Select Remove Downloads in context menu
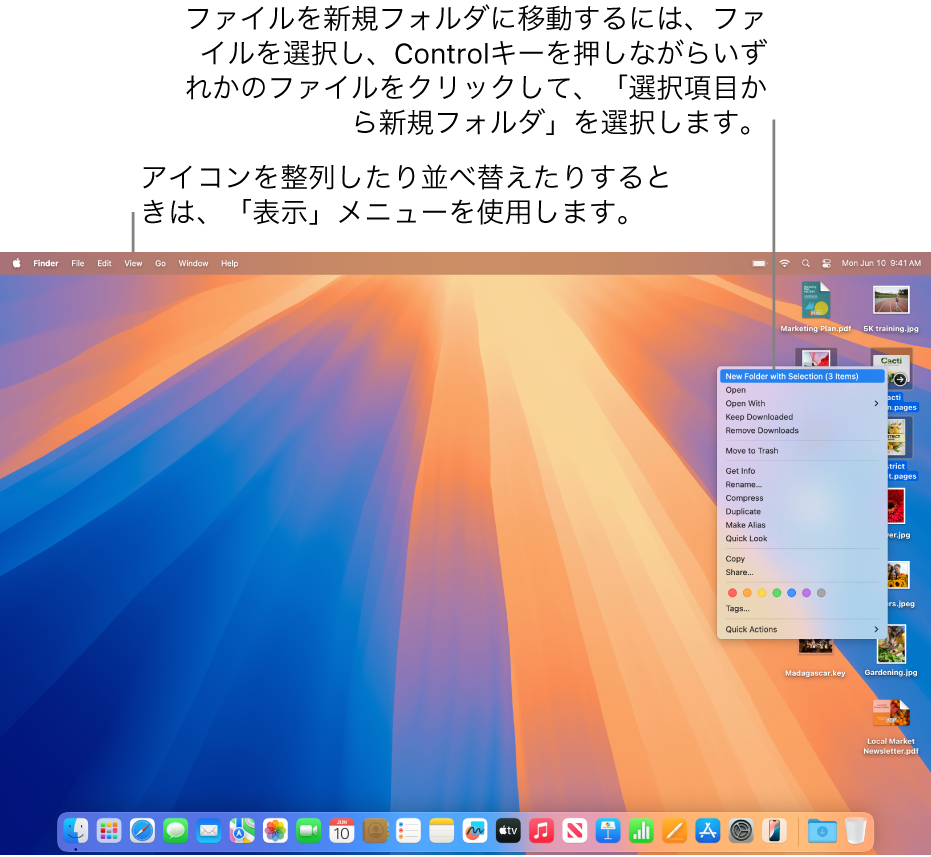Viewport: 931px width, 857px height. (x=802, y=431)
